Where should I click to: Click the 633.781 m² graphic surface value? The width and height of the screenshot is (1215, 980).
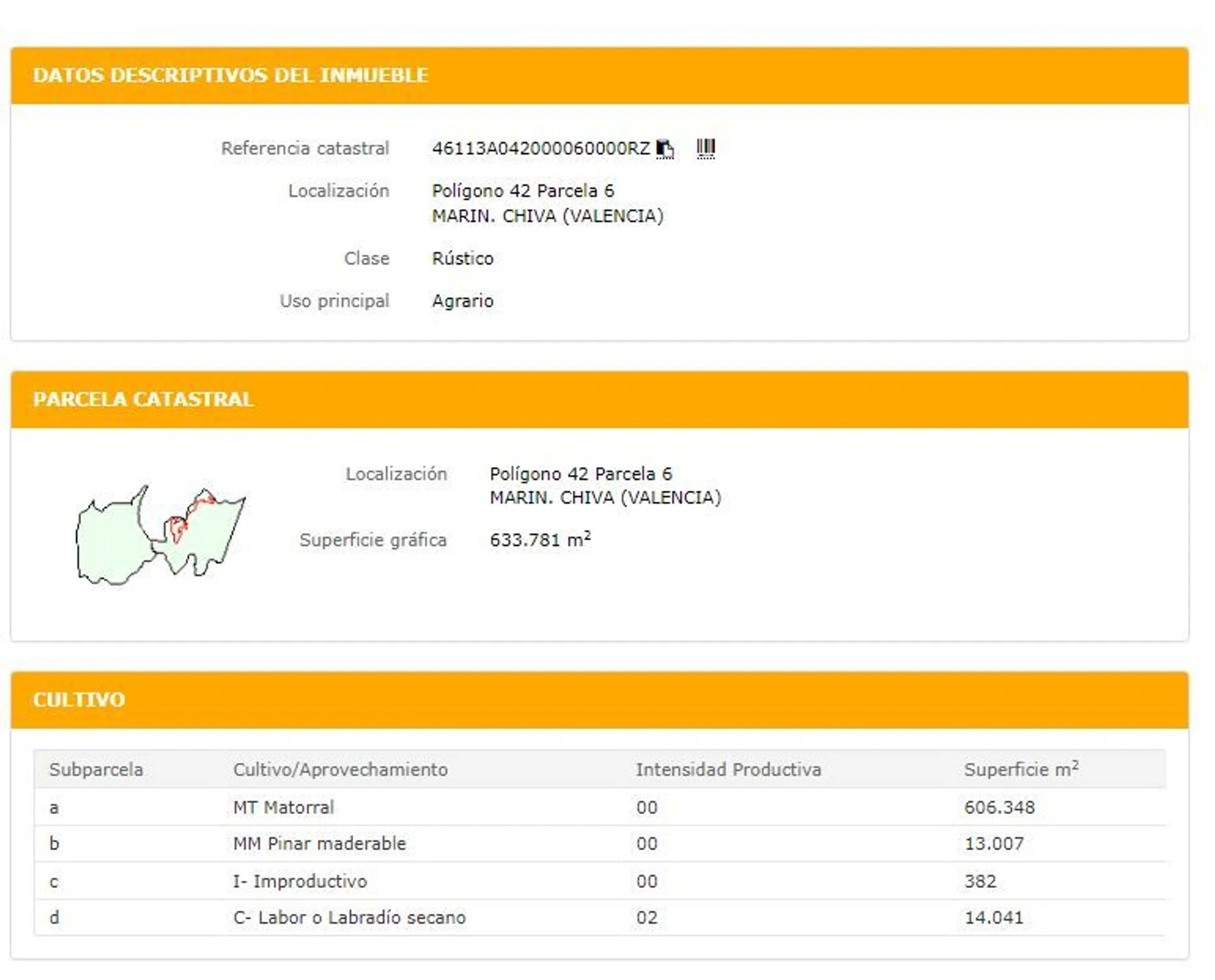[x=540, y=540]
